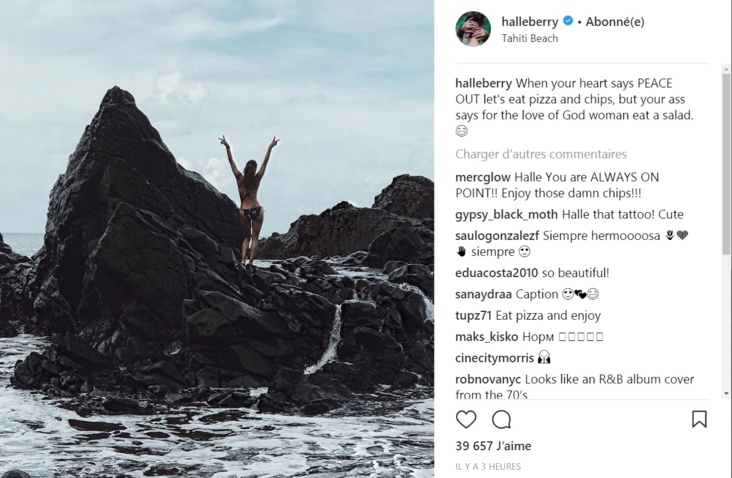This screenshot has height=478, width=732.
Task: Visit commenter mercglow's profile
Action: (483, 177)
